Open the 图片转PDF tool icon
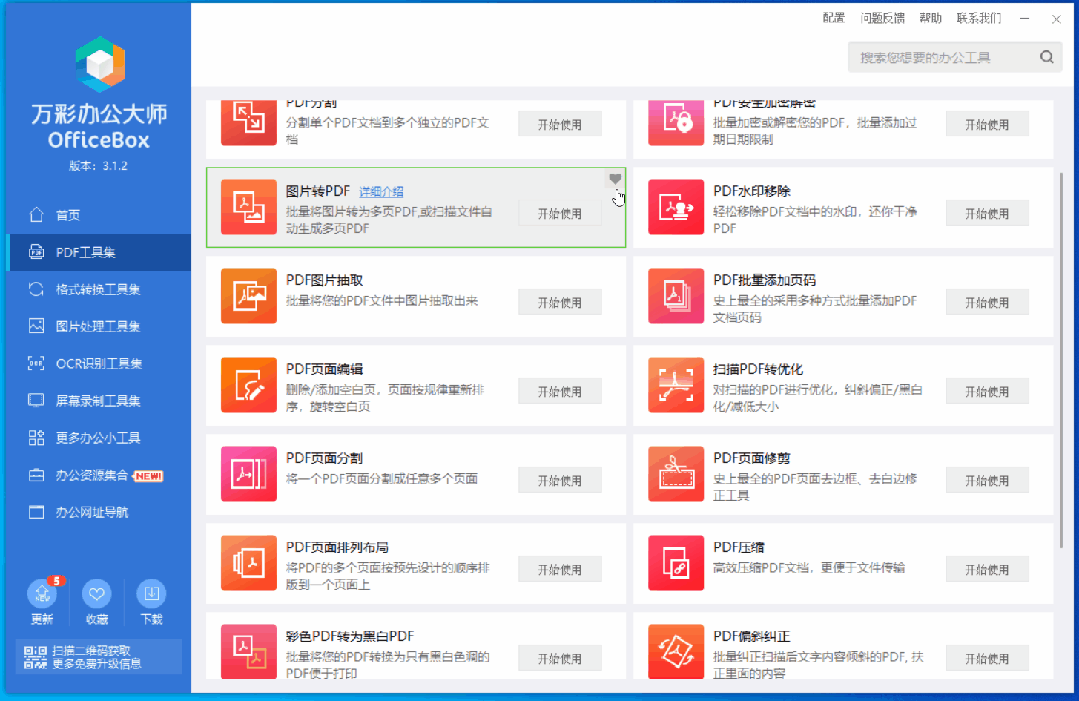This screenshot has height=701, width=1079. pos(248,207)
